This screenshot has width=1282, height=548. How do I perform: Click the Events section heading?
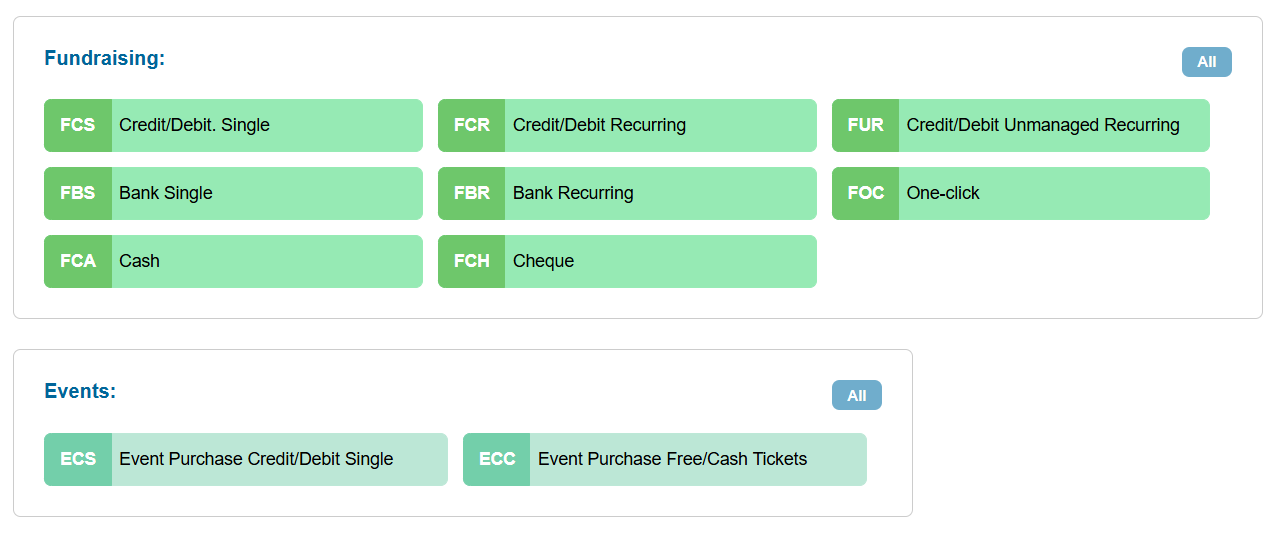[x=80, y=391]
